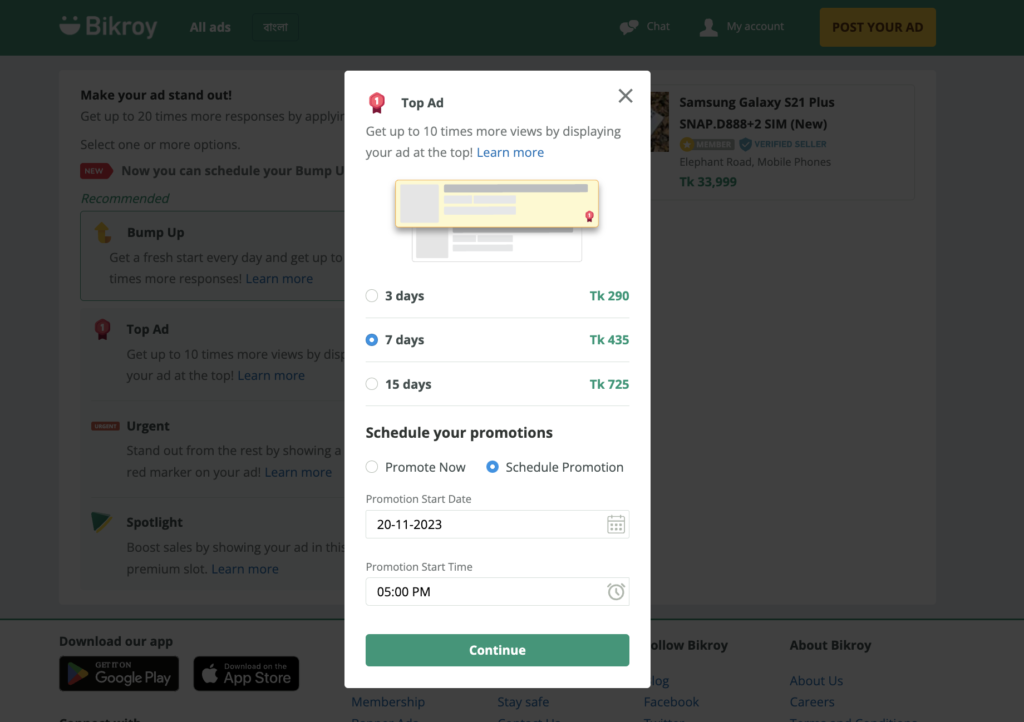Screen dimensions: 1024x722
Task: Open Learn more link in Top Ad dialog
Action: point(510,152)
